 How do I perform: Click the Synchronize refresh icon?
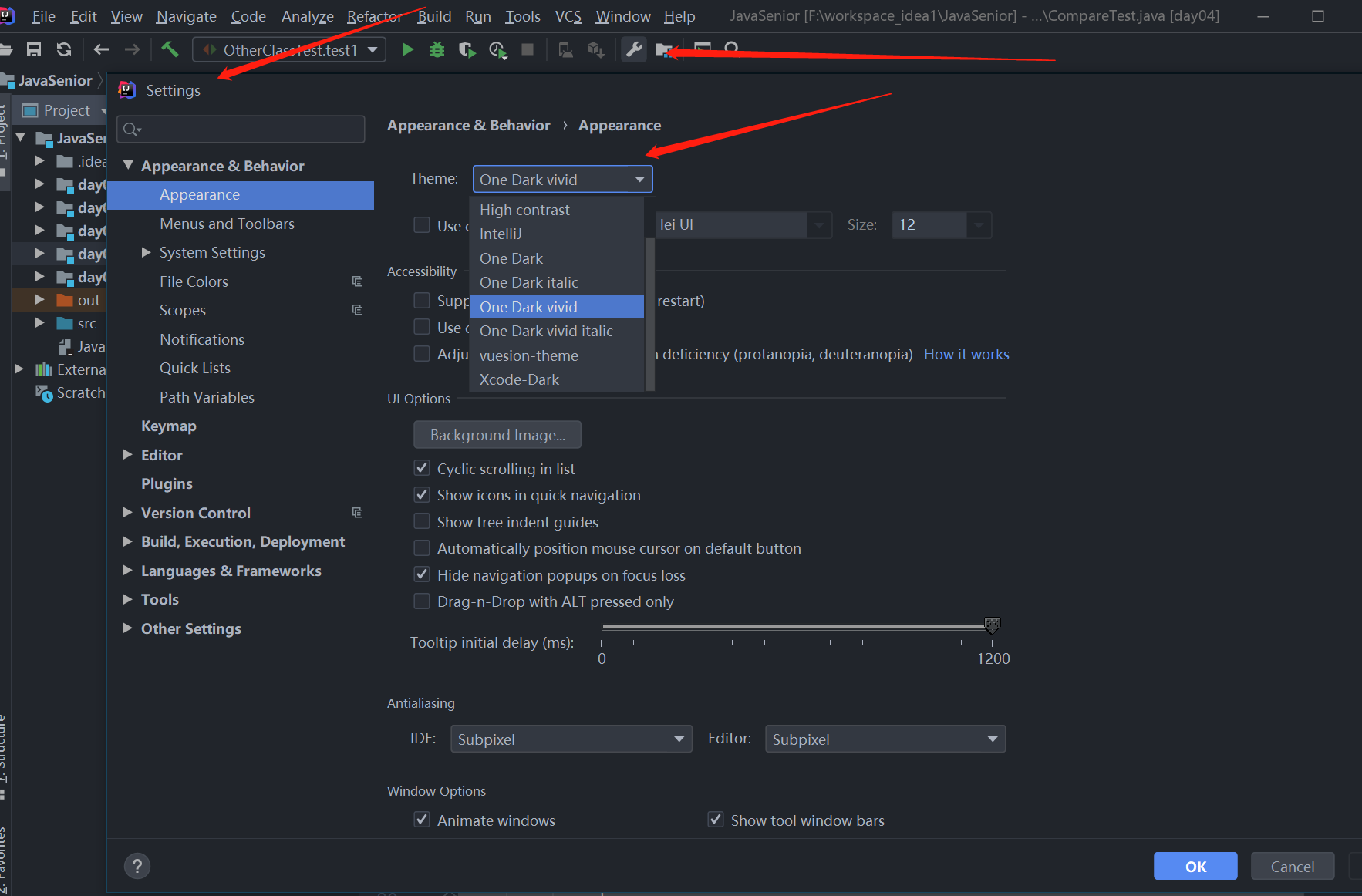pos(64,50)
